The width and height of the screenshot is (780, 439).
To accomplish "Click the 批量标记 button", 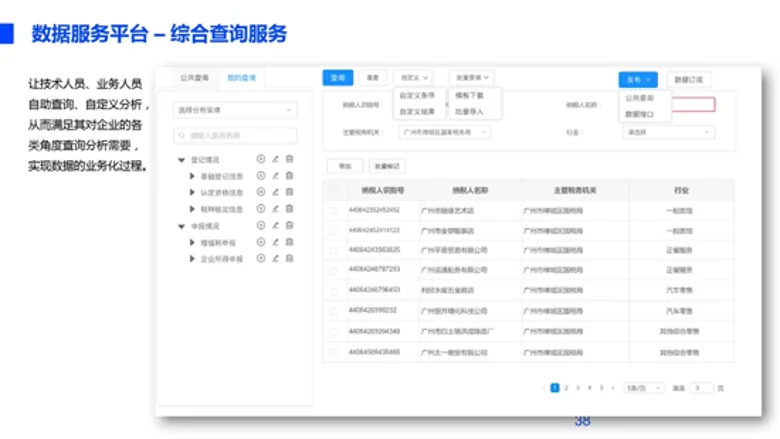I will (x=387, y=166).
